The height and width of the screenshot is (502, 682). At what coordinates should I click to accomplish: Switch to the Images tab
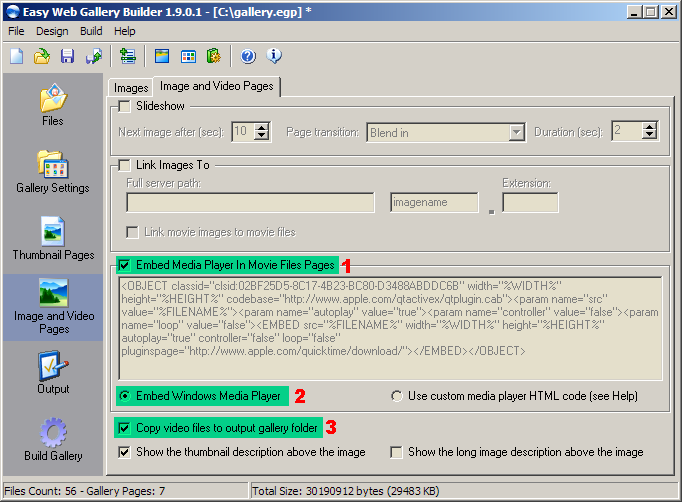coord(131,87)
